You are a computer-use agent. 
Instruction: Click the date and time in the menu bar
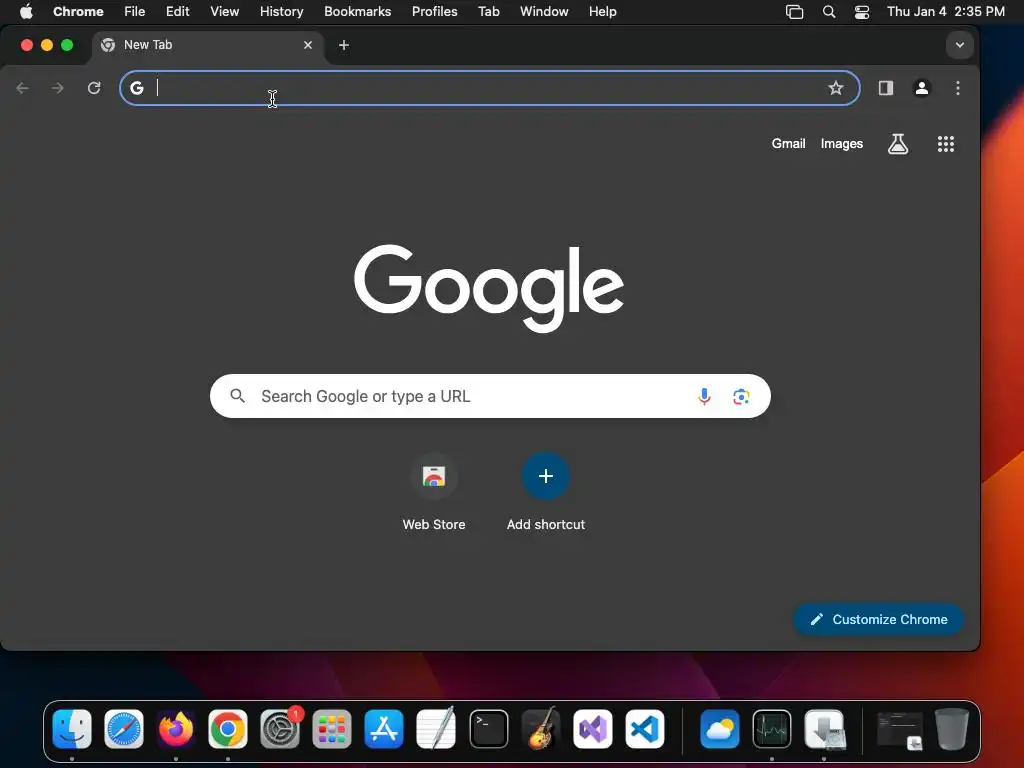coord(945,12)
